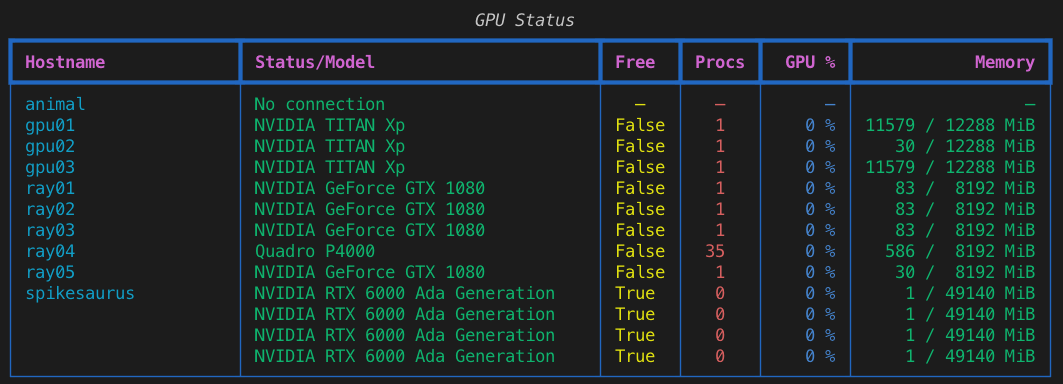
Task: Click the Procs count 1 for gpu02
Action: [720, 147]
